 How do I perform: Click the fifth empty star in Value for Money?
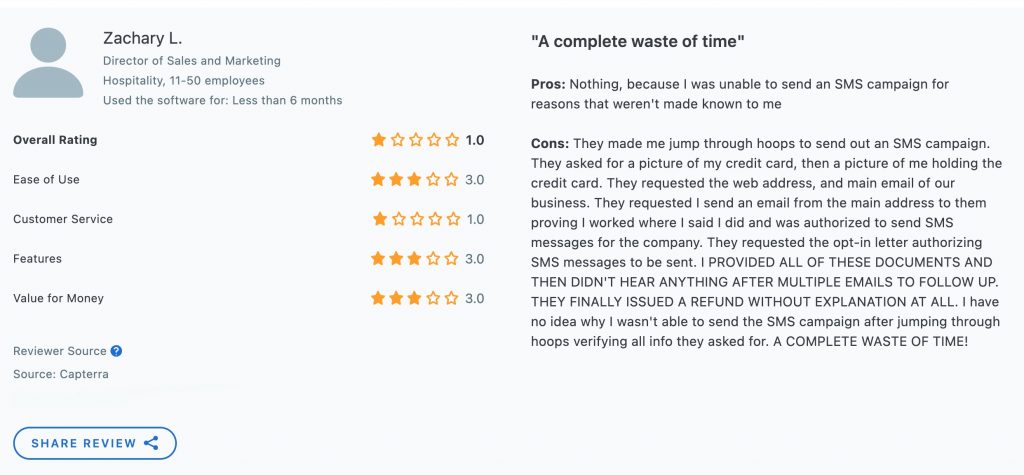451,299
